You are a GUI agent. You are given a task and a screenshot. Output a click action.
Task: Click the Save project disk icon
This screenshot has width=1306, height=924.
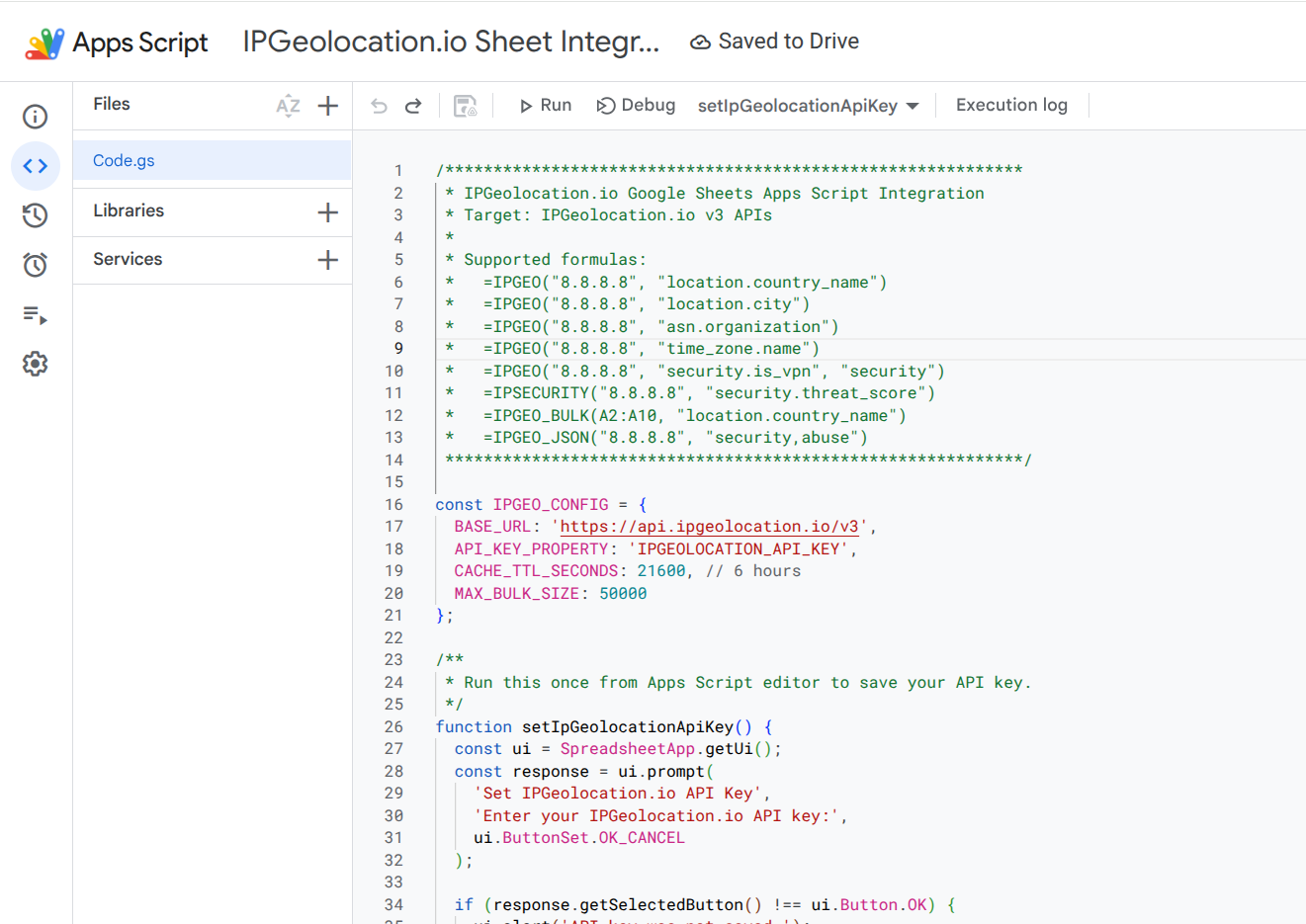466,106
